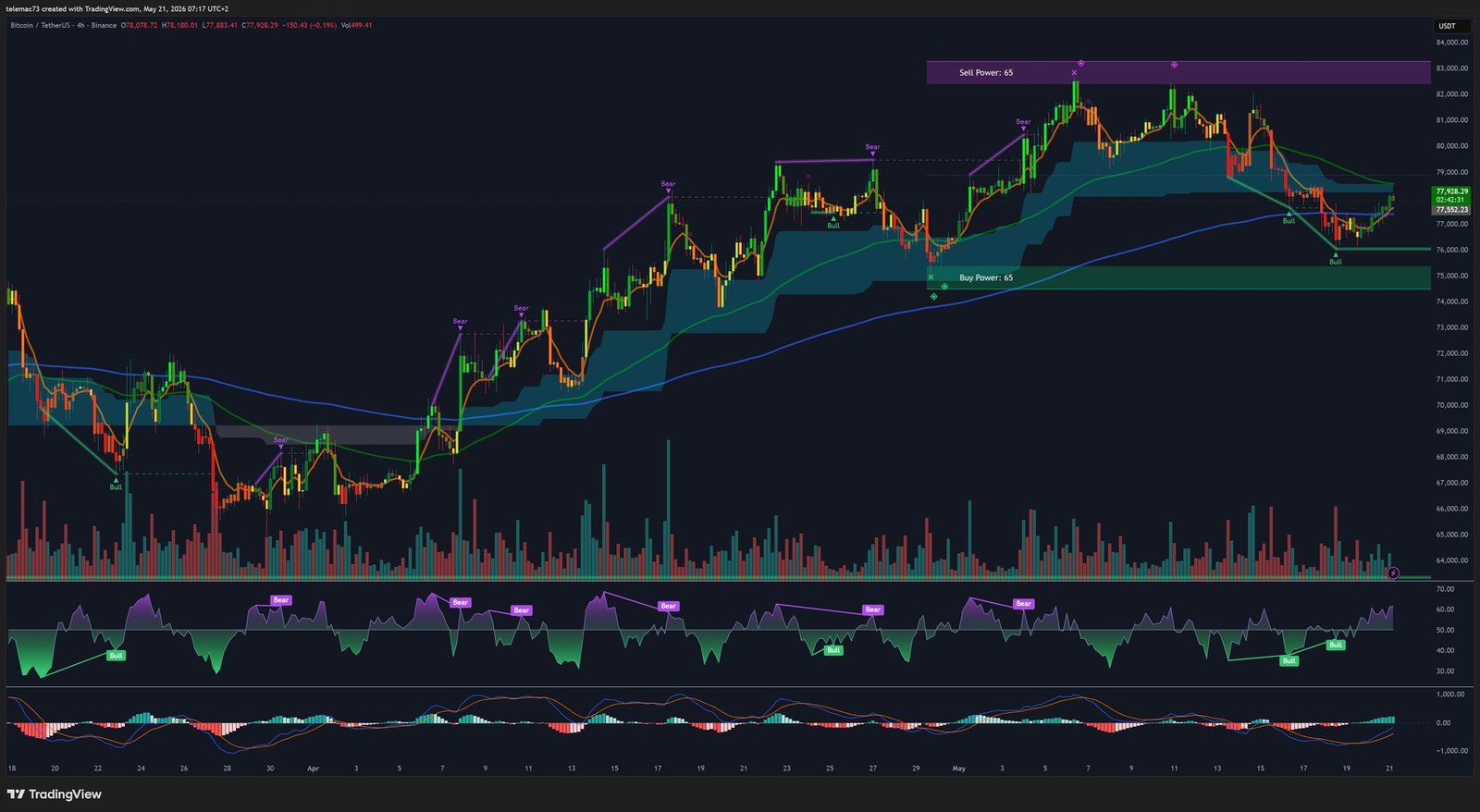Click the low value L77,883.41
This screenshot has height=812, width=1480.
[x=219, y=25]
